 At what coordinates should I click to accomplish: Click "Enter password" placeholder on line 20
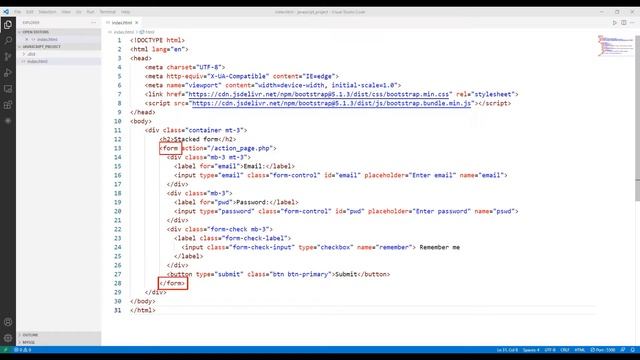tap(442, 211)
